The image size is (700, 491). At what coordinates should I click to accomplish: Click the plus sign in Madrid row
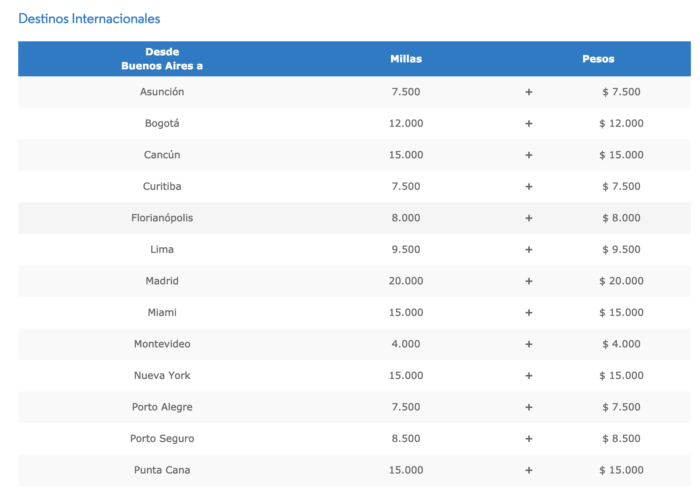click(x=529, y=281)
